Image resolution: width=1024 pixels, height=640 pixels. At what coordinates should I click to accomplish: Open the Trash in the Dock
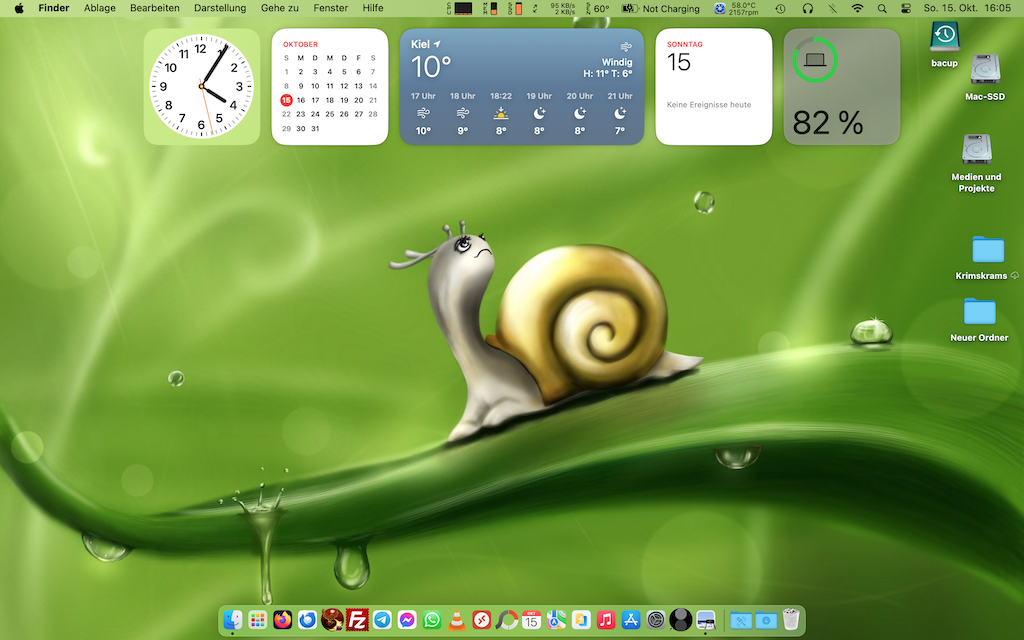coord(791,620)
